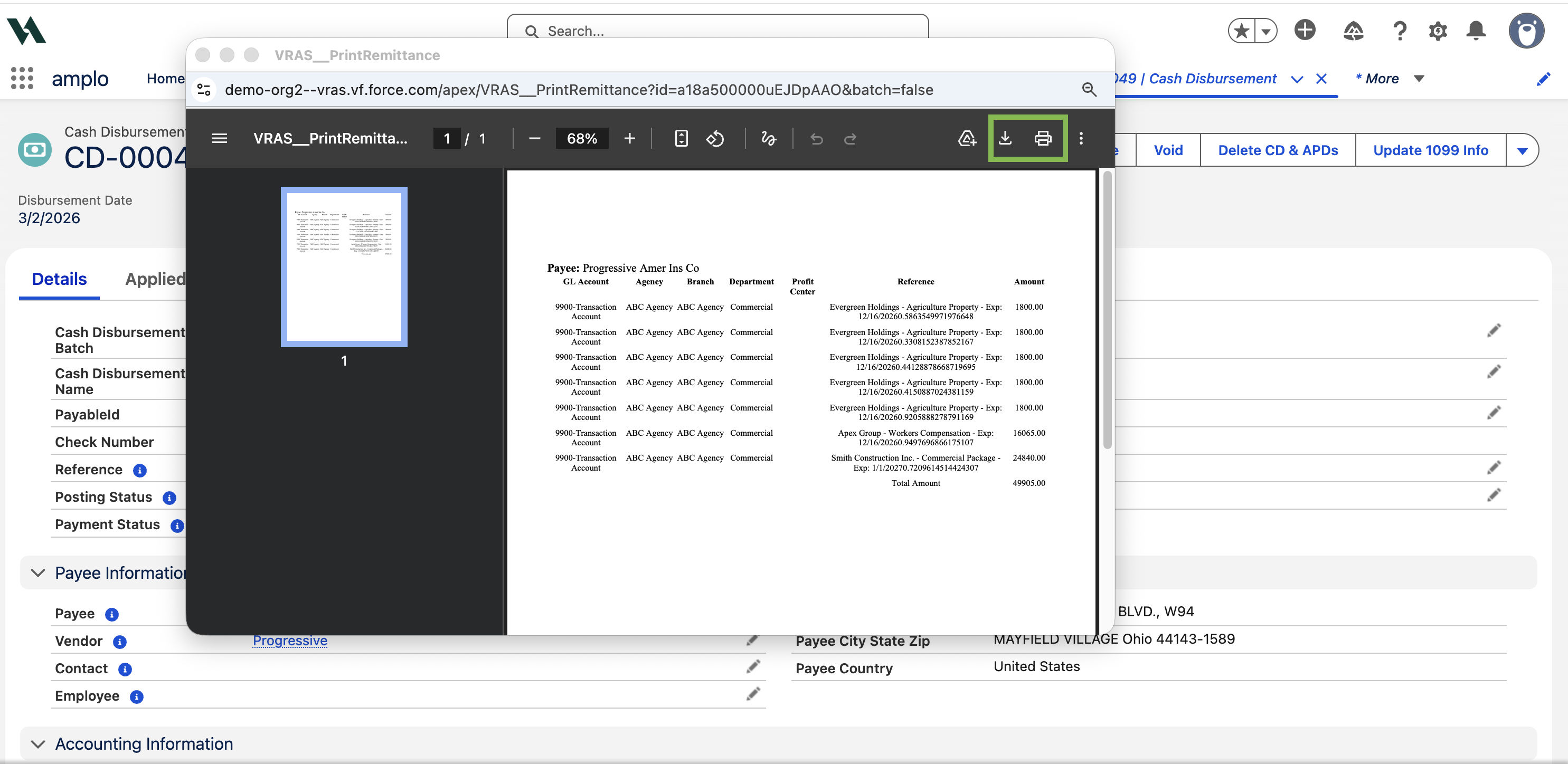Image resolution: width=1568 pixels, height=764 pixels.
Task: Click the Void button
Action: coord(1168,150)
